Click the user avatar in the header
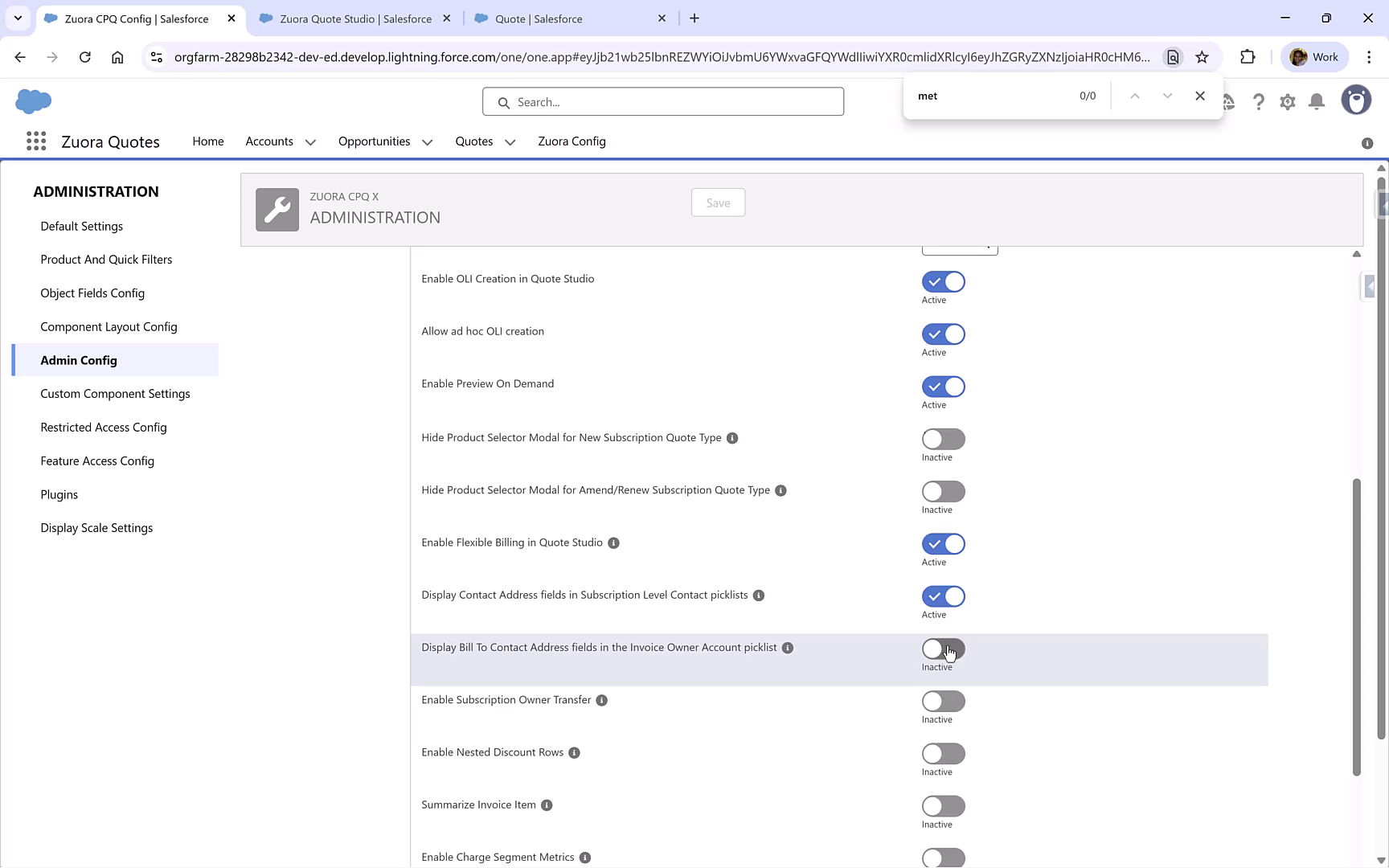The height and width of the screenshot is (868, 1389). pyautogui.click(x=1356, y=100)
